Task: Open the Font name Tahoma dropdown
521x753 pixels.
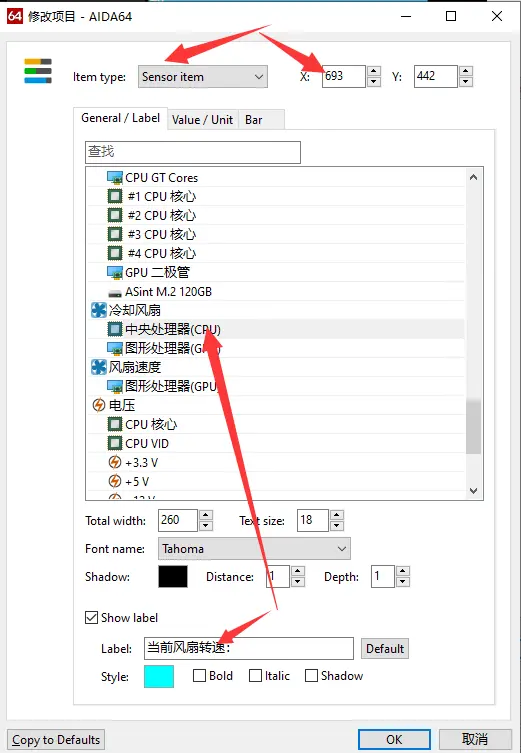Action: coord(254,548)
